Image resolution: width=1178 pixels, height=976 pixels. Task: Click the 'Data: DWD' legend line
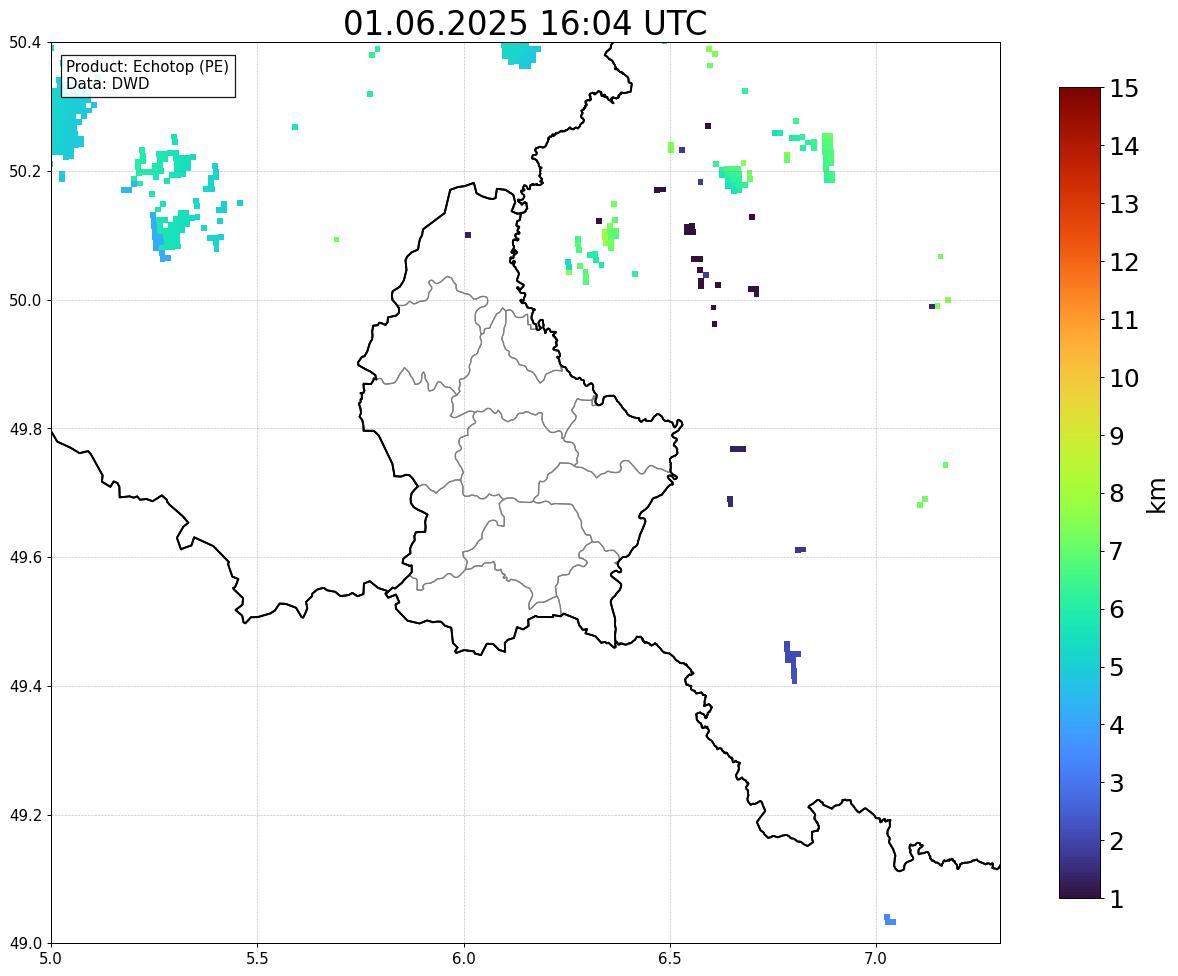click(x=107, y=83)
